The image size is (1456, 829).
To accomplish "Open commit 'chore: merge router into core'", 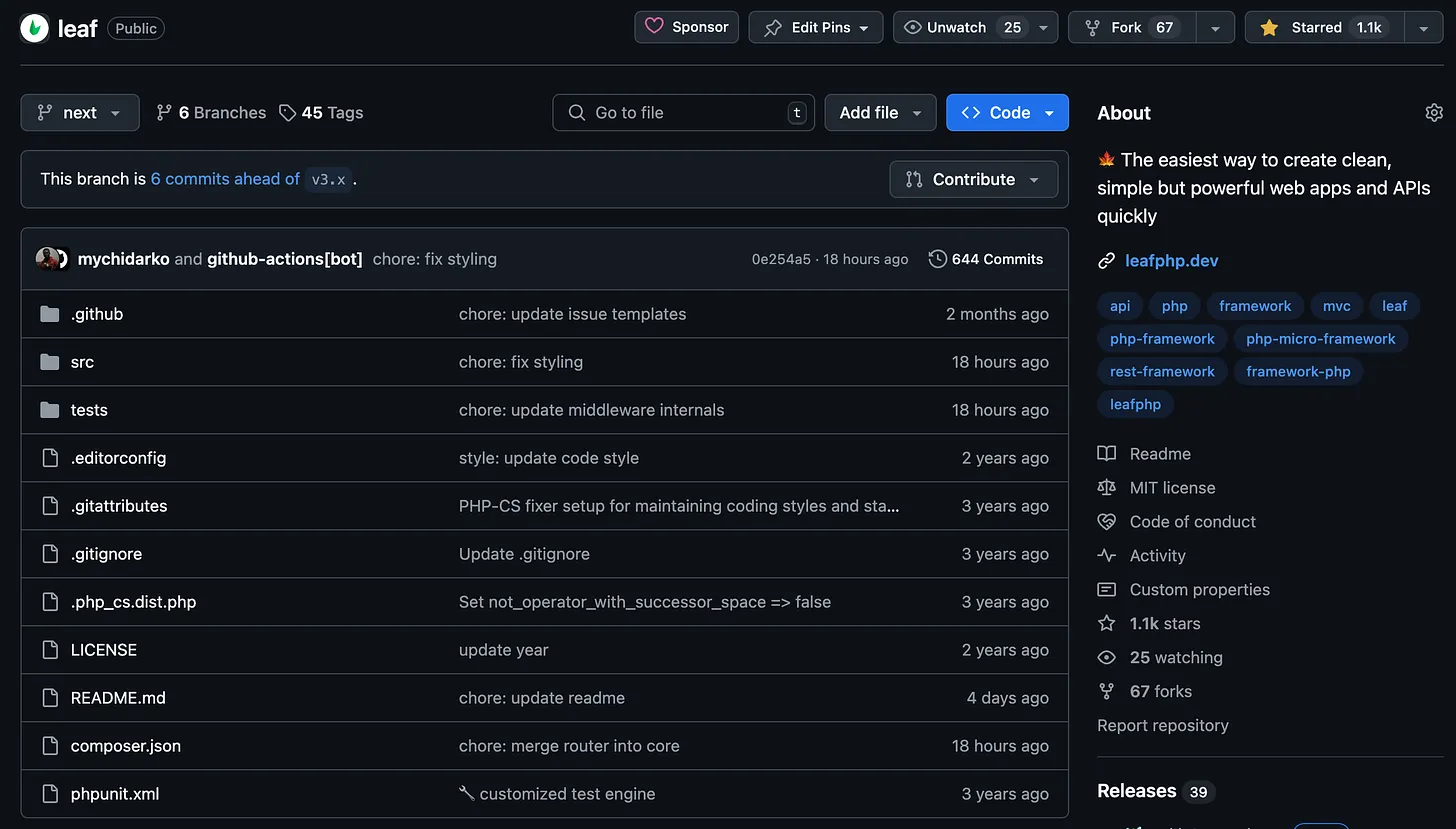I will click(x=569, y=746).
